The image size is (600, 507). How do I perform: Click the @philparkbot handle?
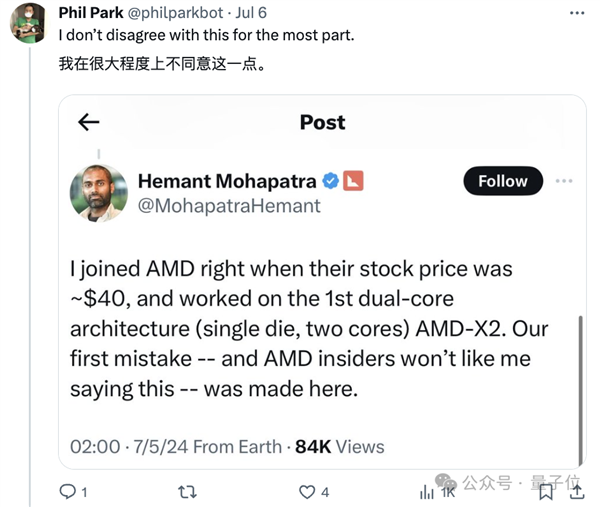(178, 13)
